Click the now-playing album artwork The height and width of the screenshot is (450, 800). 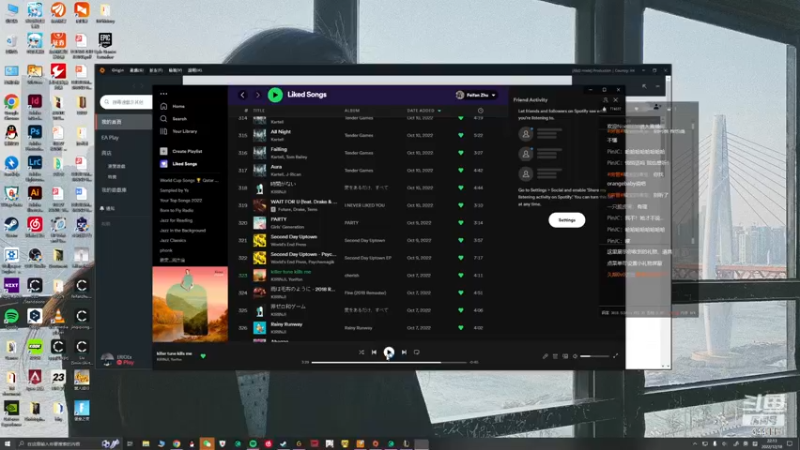[190, 304]
